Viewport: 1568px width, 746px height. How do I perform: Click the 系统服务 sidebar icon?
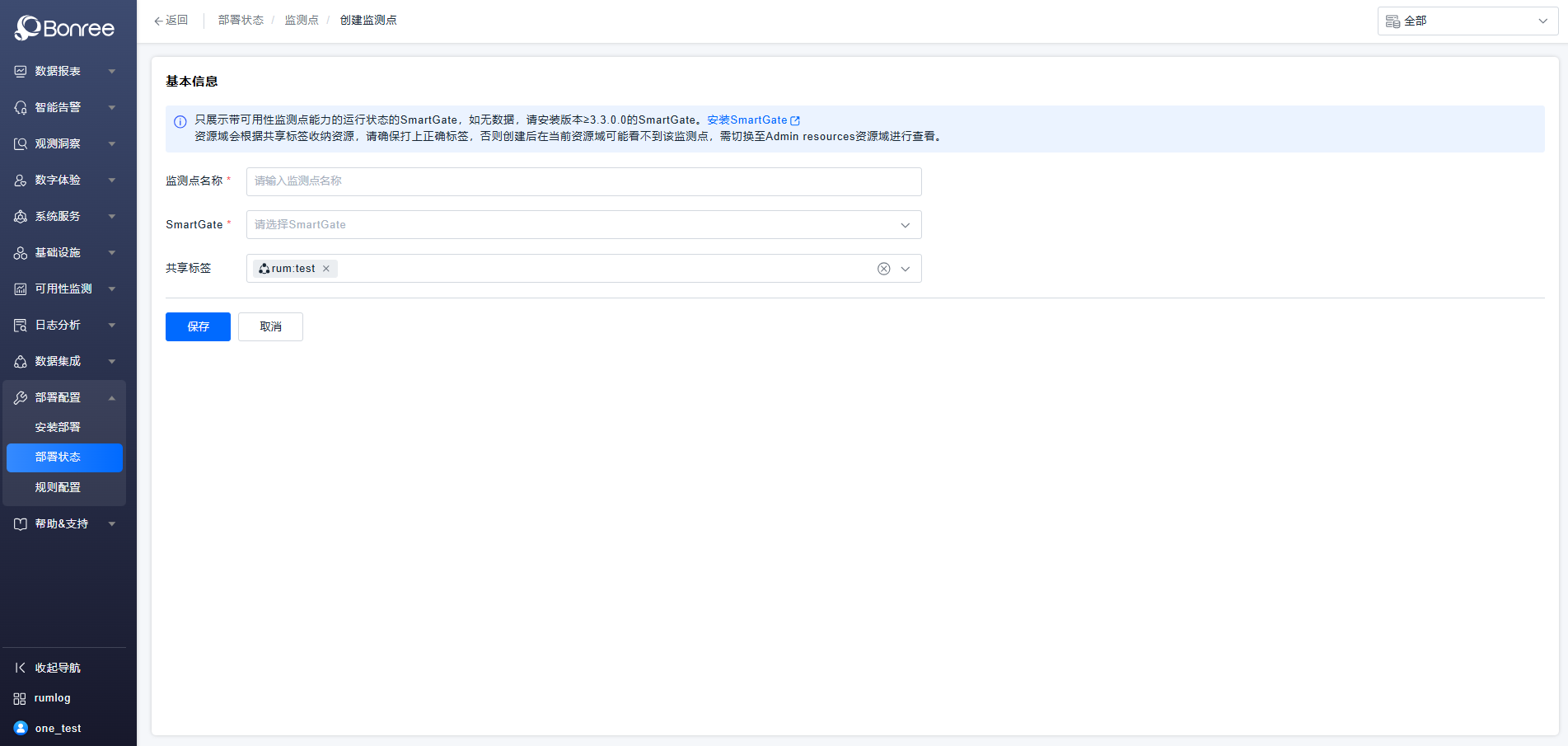21,217
